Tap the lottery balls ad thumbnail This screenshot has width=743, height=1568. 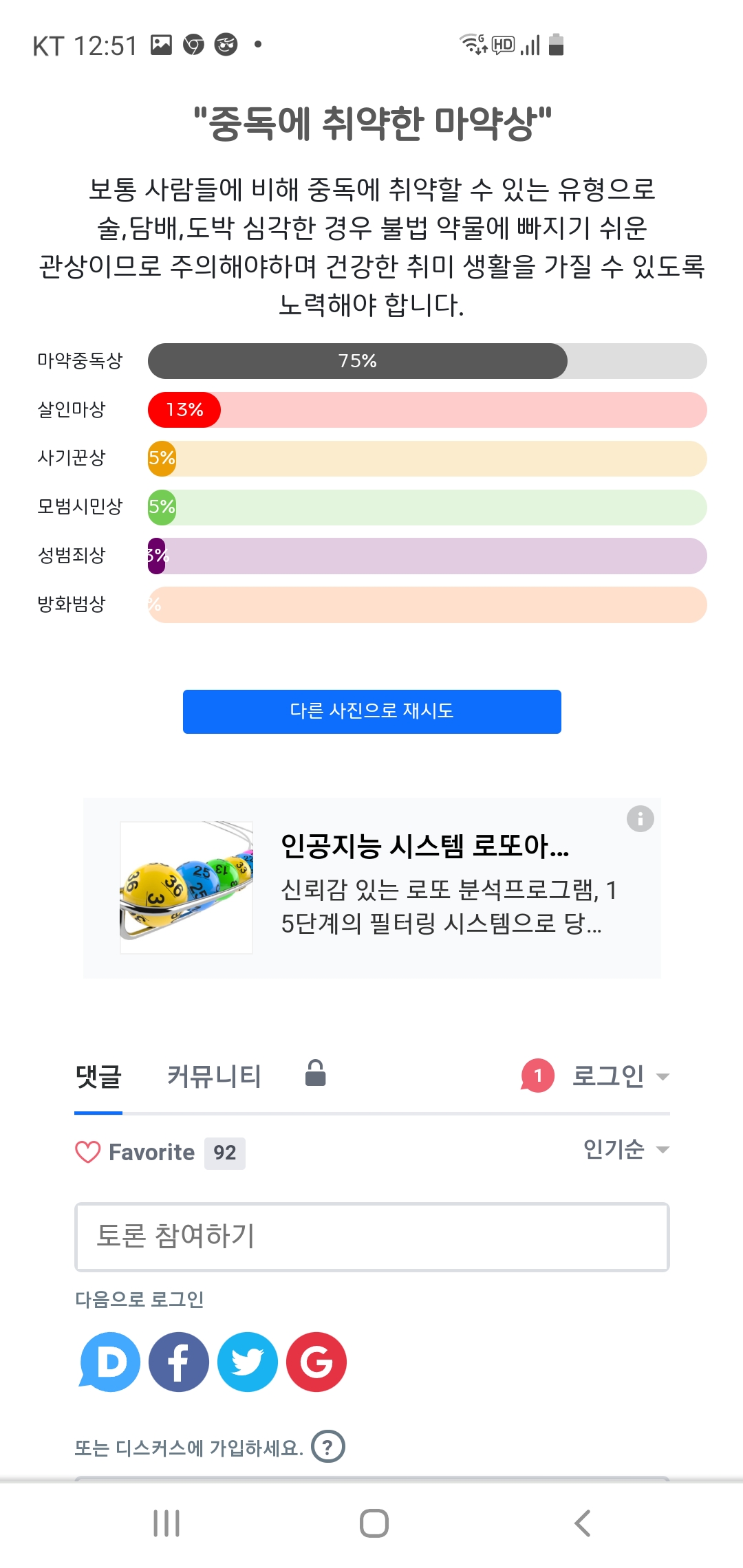pyautogui.click(x=186, y=887)
